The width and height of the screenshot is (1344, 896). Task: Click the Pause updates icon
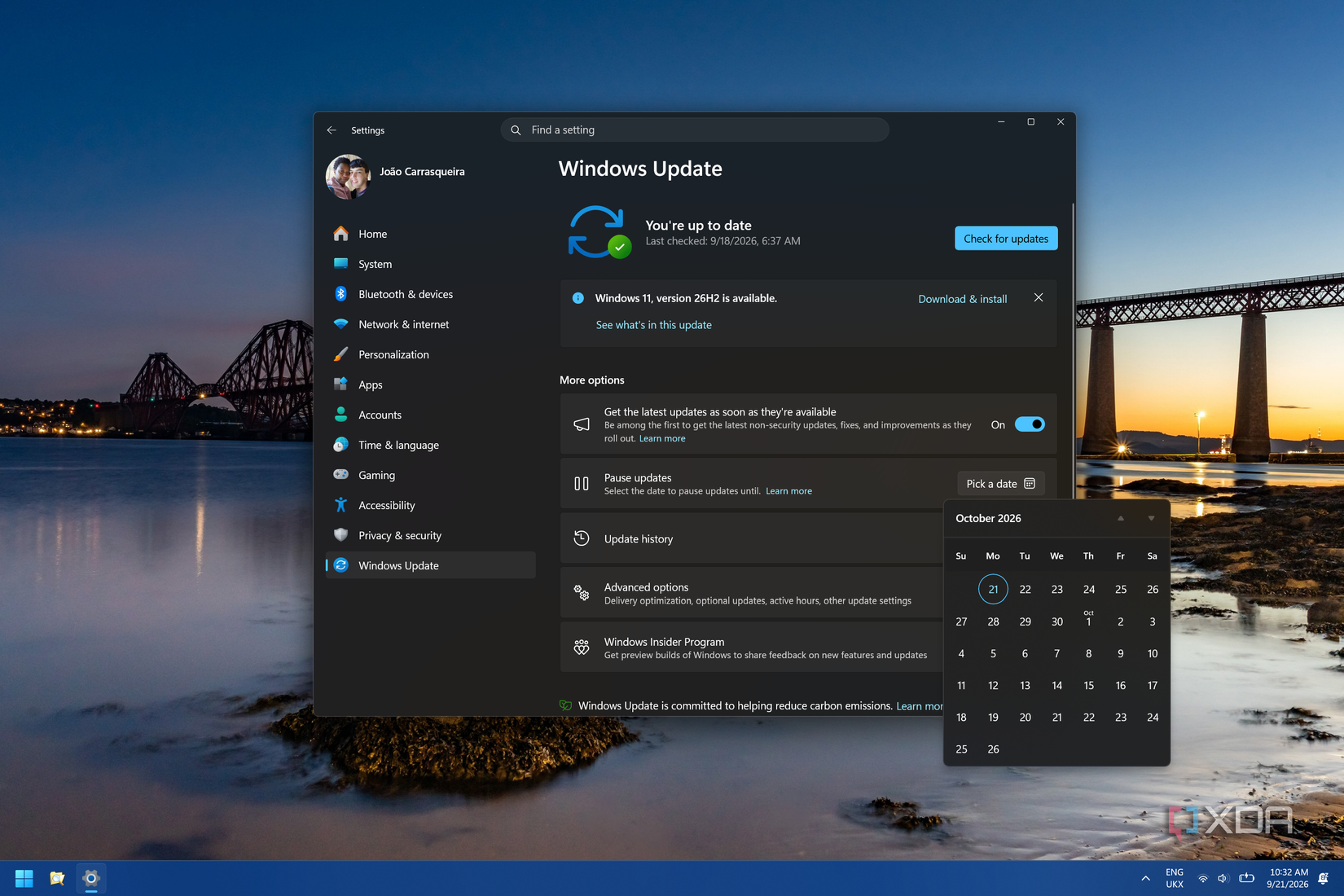pos(582,484)
